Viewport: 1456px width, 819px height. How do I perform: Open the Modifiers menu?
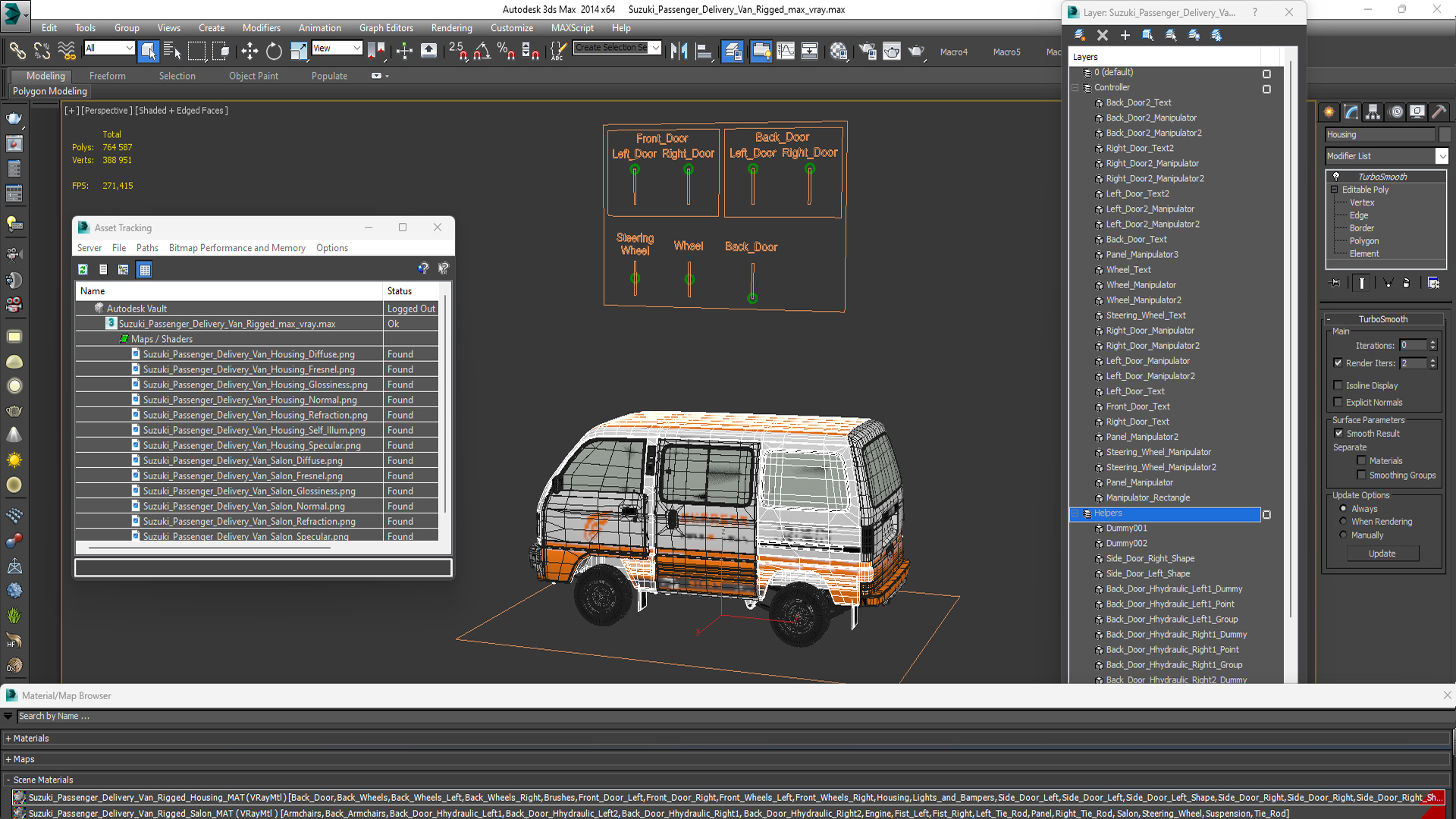click(x=261, y=28)
